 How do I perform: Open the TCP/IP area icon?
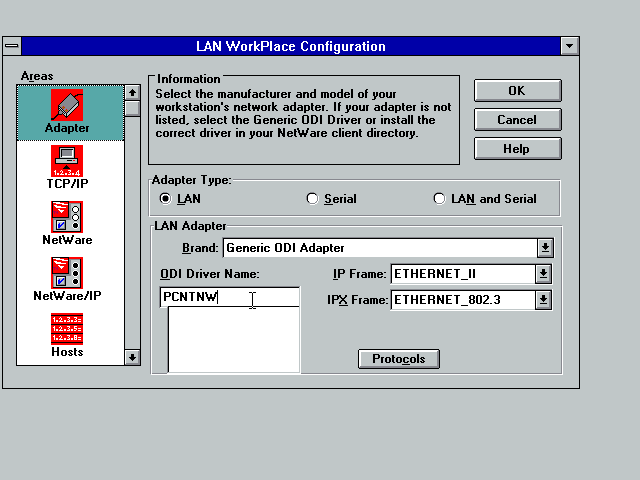click(x=67, y=161)
